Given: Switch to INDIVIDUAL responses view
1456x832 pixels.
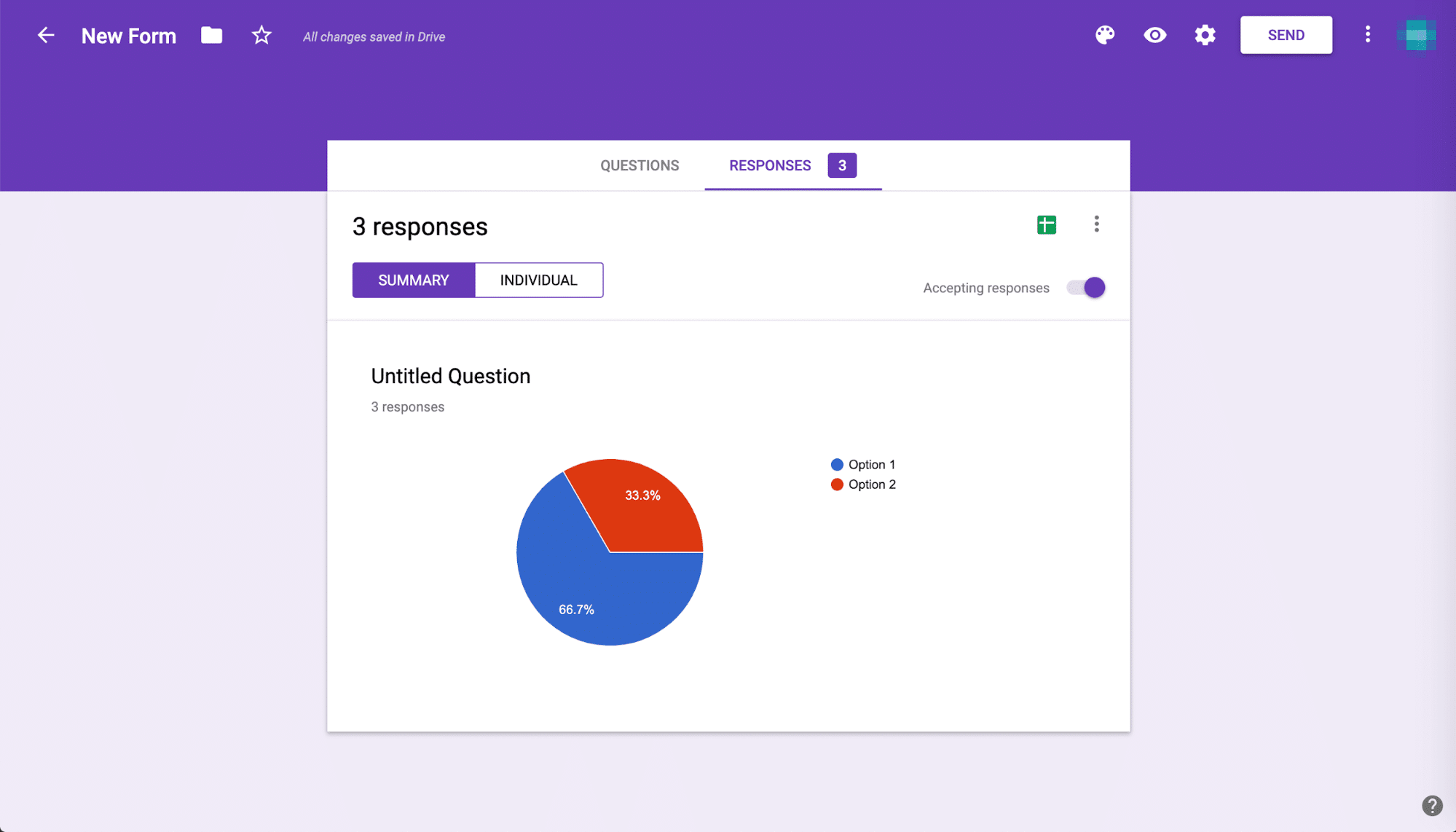Looking at the screenshot, I should click(x=538, y=279).
